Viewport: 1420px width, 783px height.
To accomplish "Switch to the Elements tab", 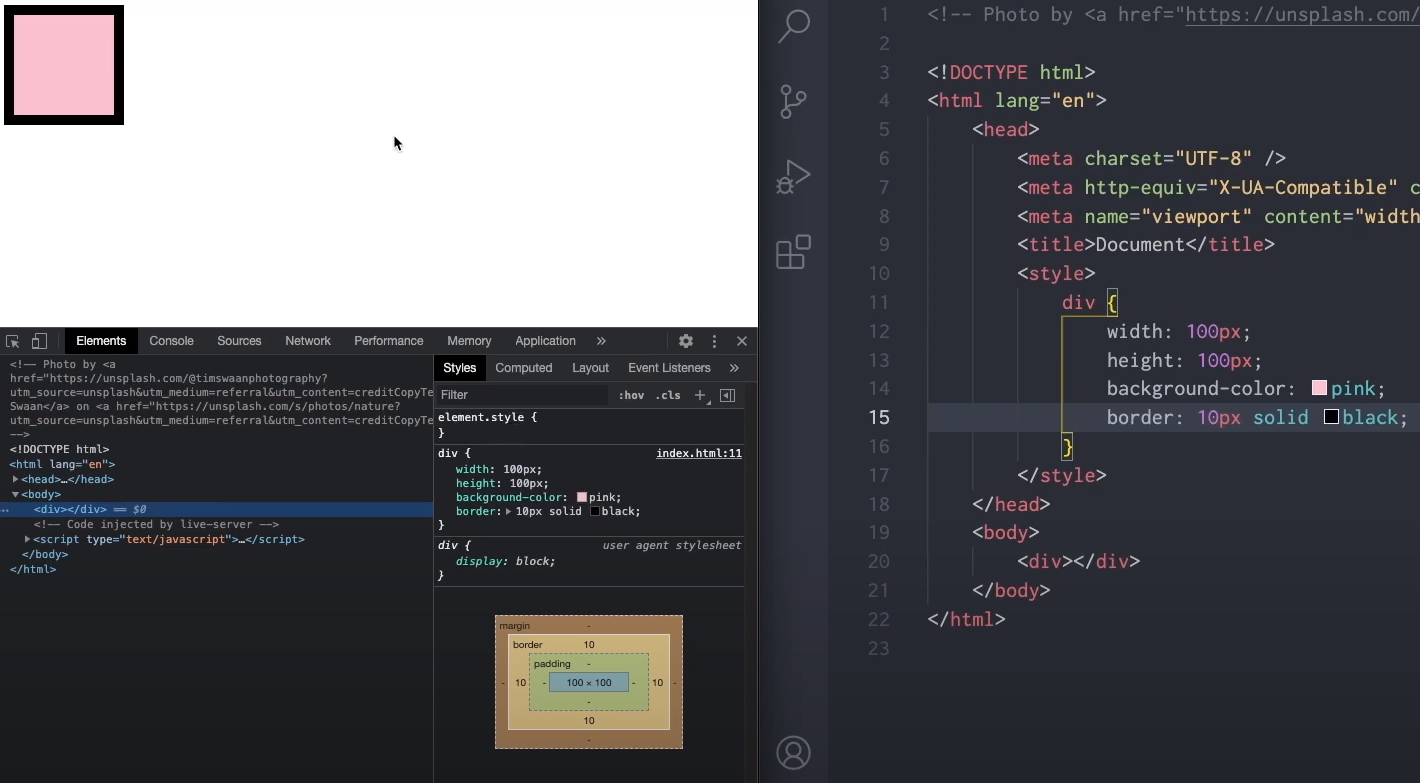I will [101, 341].
